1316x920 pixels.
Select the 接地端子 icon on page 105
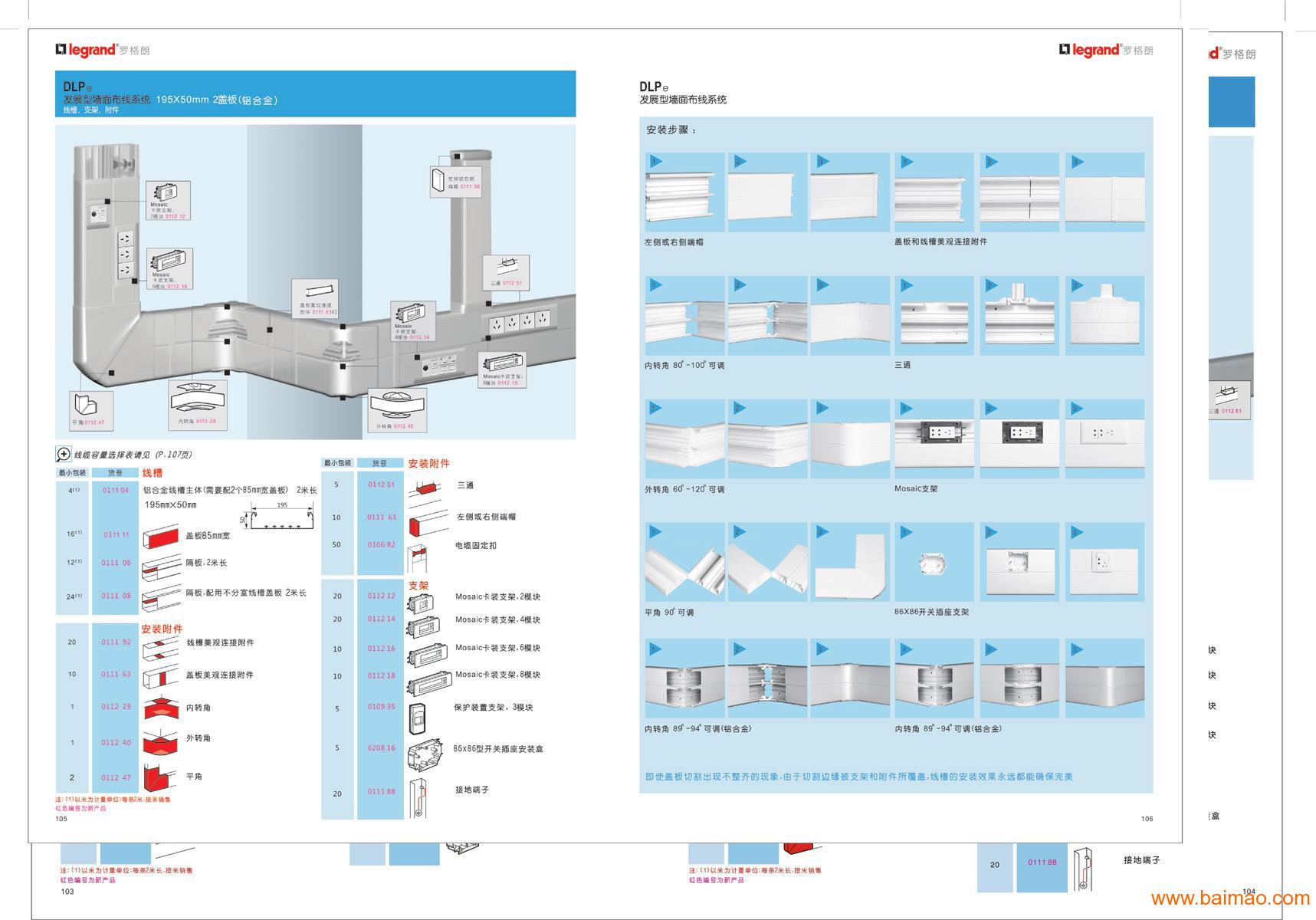point(417,798)
